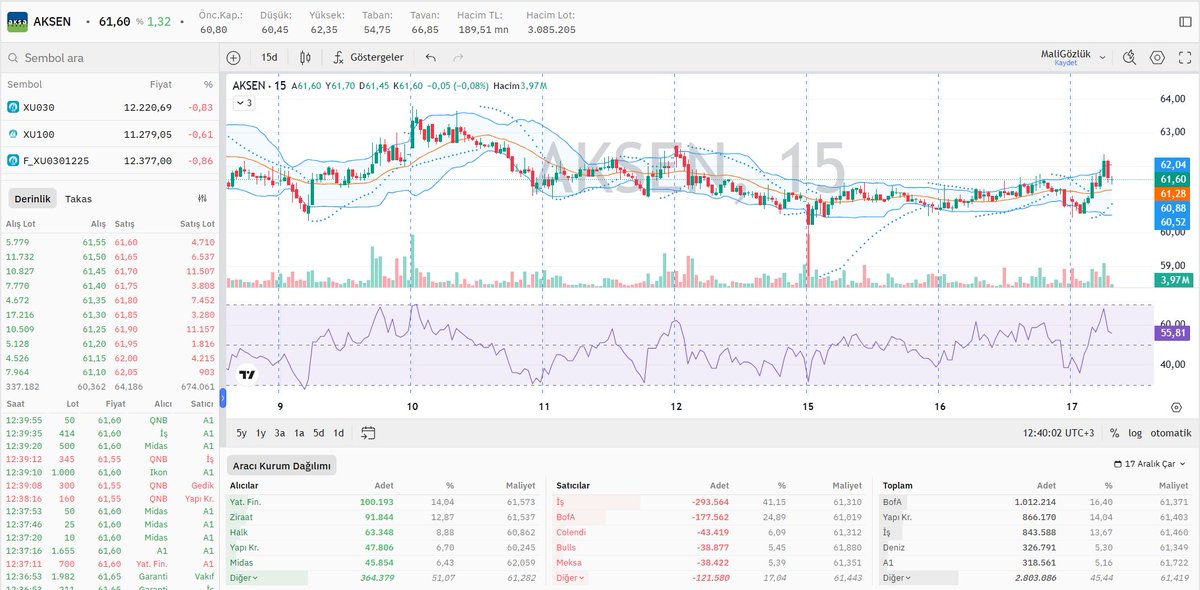Toggle the otomatik auto scale option
Screen dimensions: 1200x590
[x=1170, y=433]
